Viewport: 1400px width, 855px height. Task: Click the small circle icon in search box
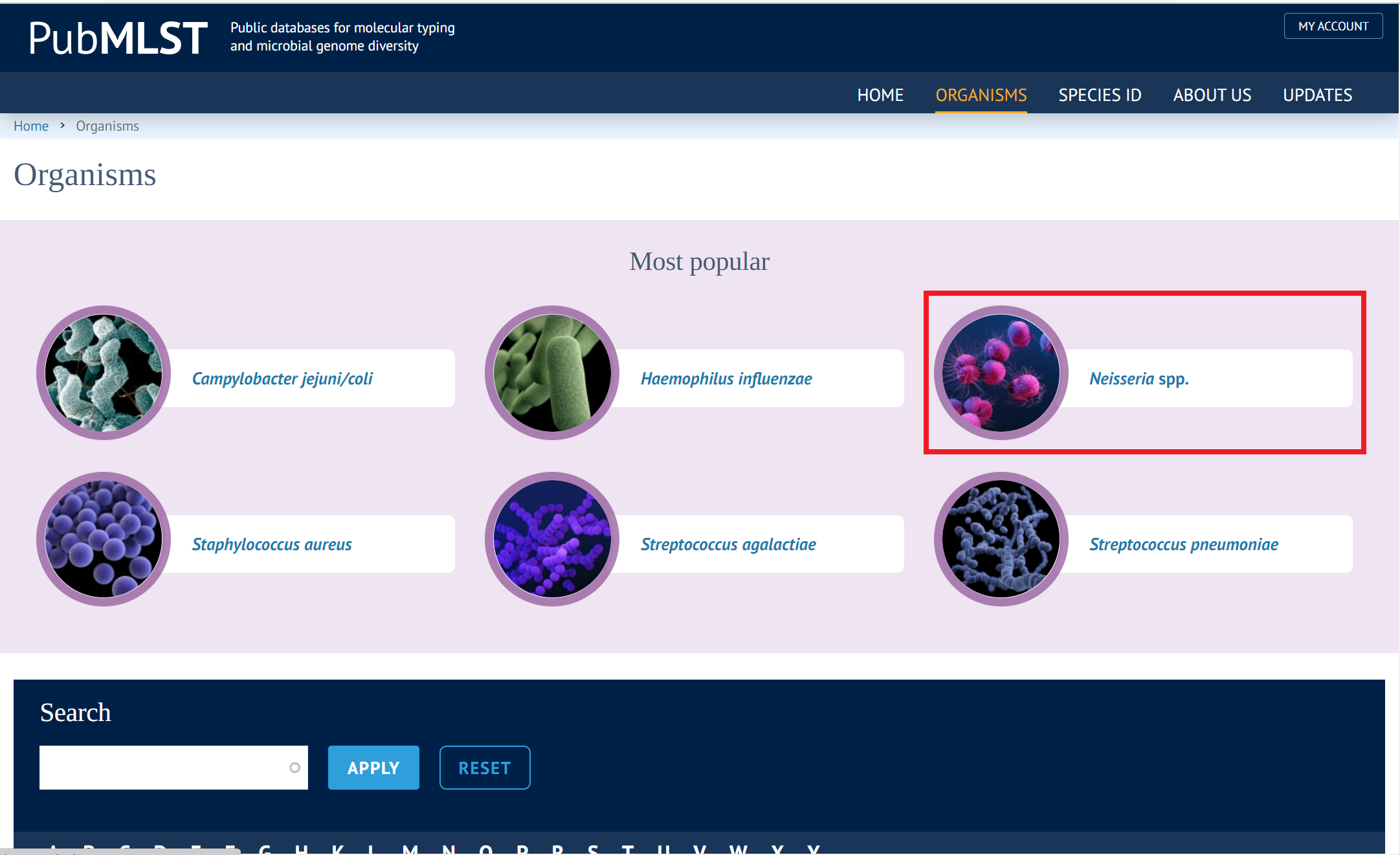pos(294,768)
